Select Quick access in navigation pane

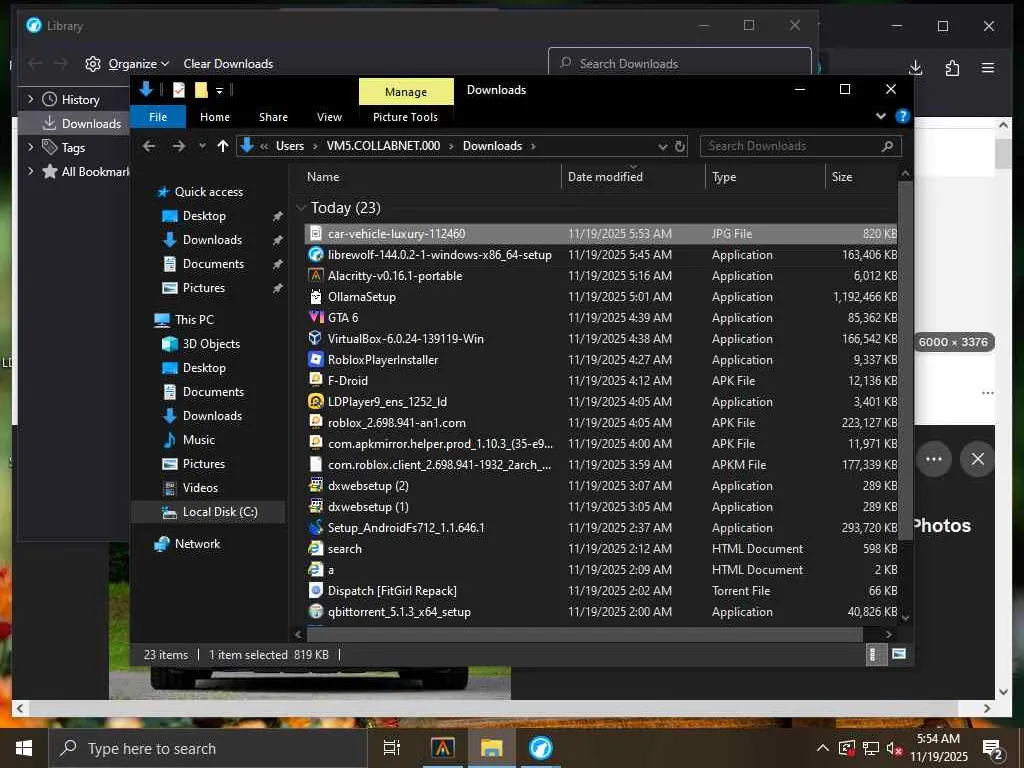point(208,192)
